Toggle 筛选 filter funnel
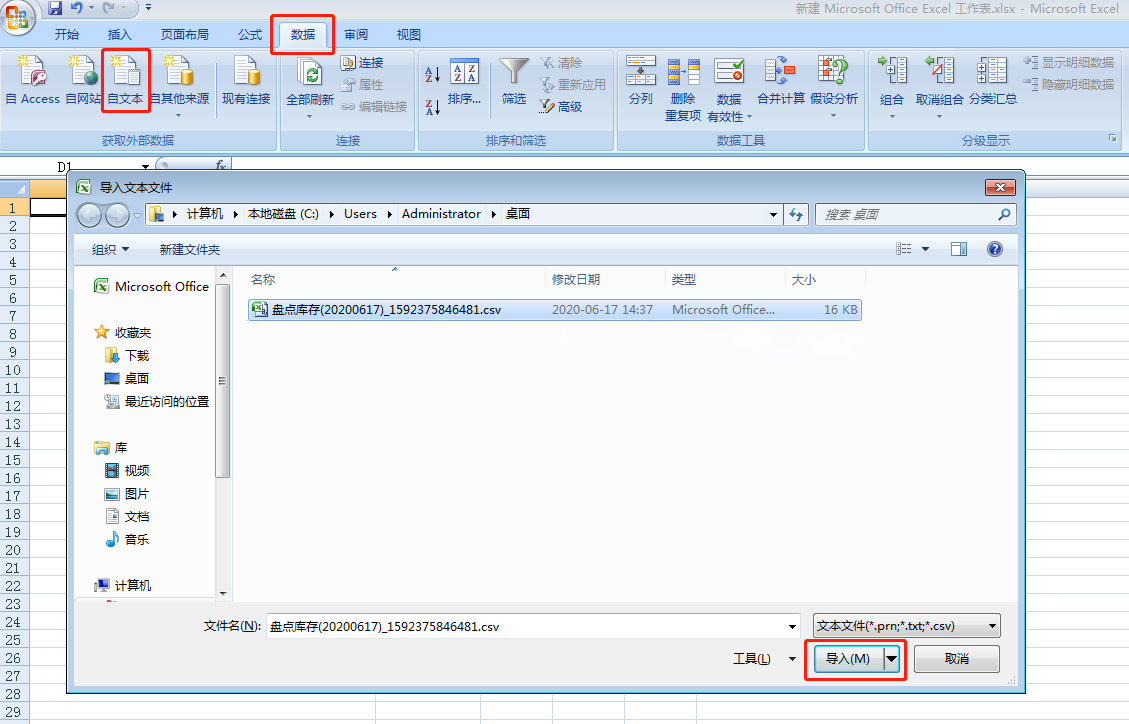Viewport: 1129px width, 724px height. click(513, 81)
